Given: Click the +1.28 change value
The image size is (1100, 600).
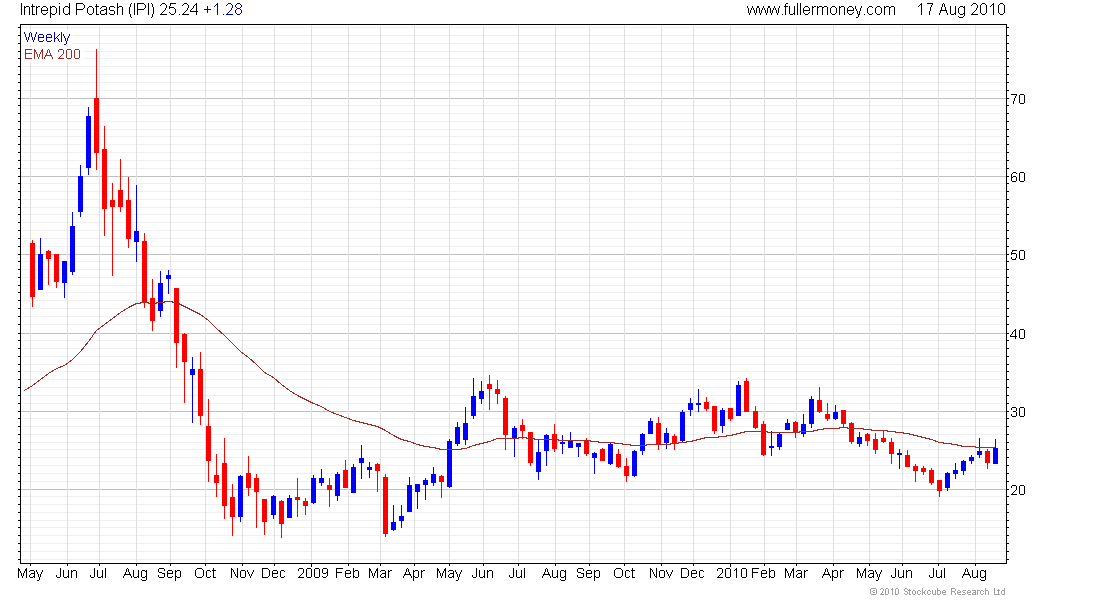Looking at the screenshot, I should (x=223, y=10).
